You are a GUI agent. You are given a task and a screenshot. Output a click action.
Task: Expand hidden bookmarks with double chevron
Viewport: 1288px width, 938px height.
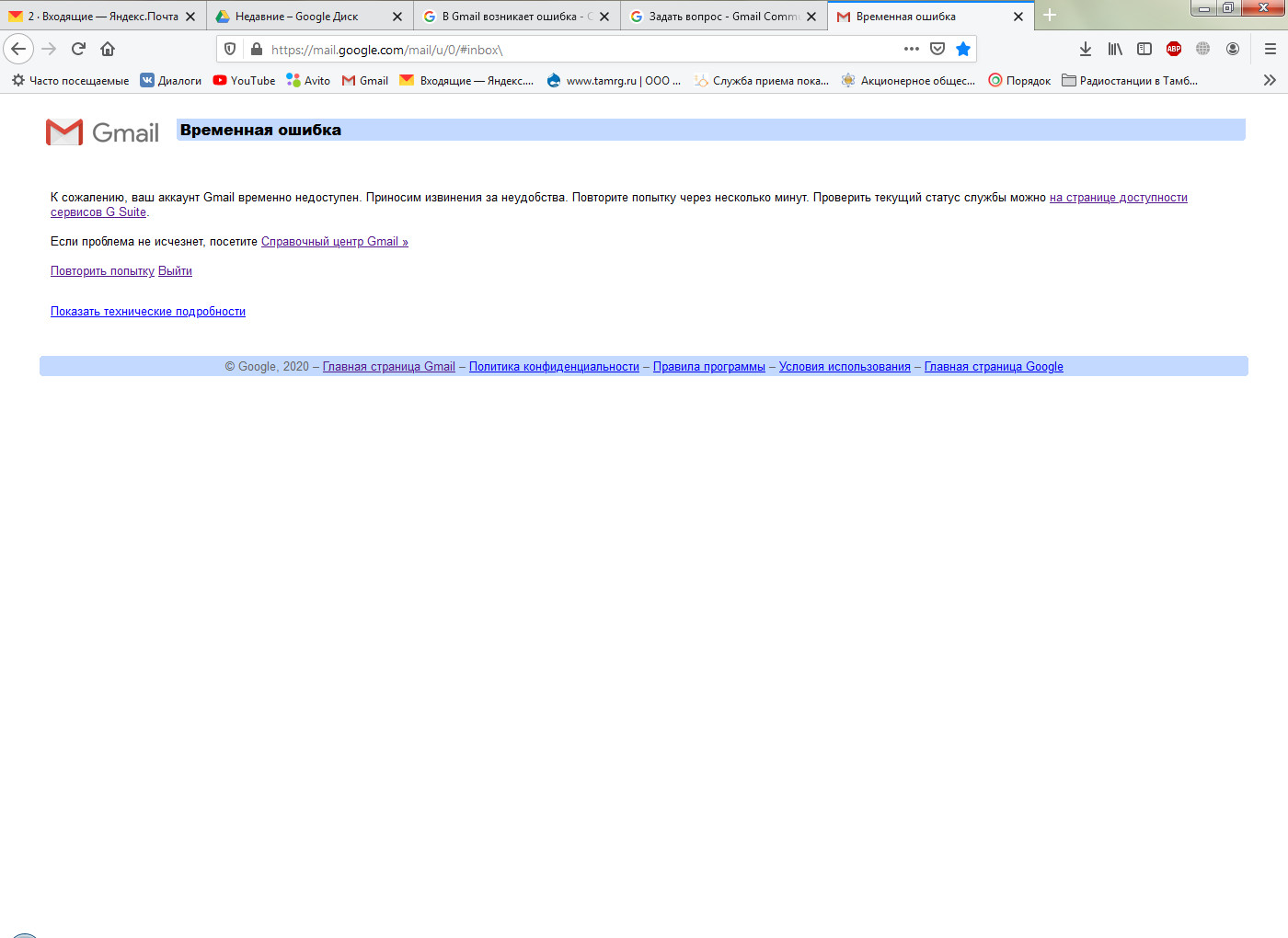(x=1271, y=81)
